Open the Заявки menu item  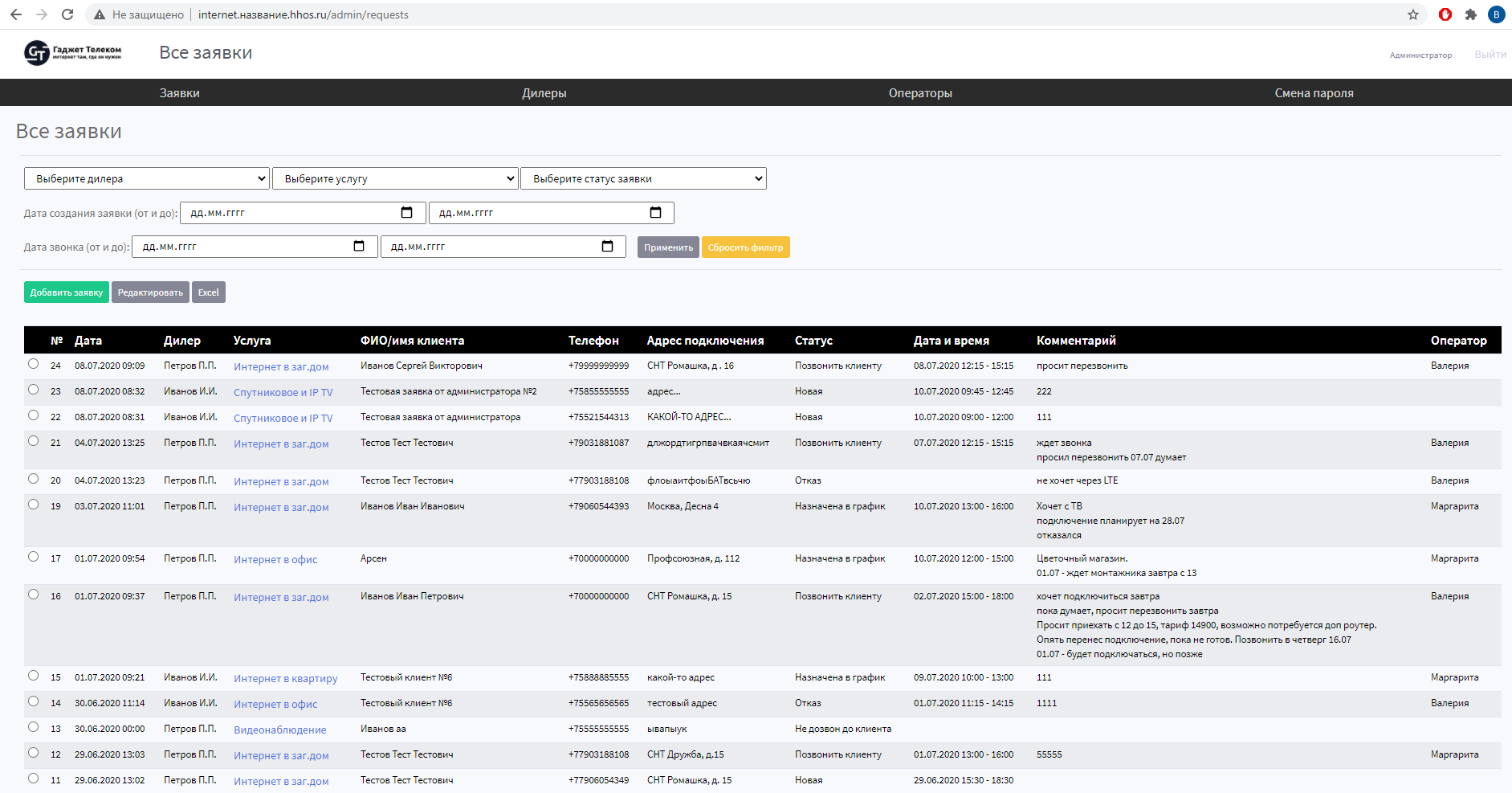(180, 93)
